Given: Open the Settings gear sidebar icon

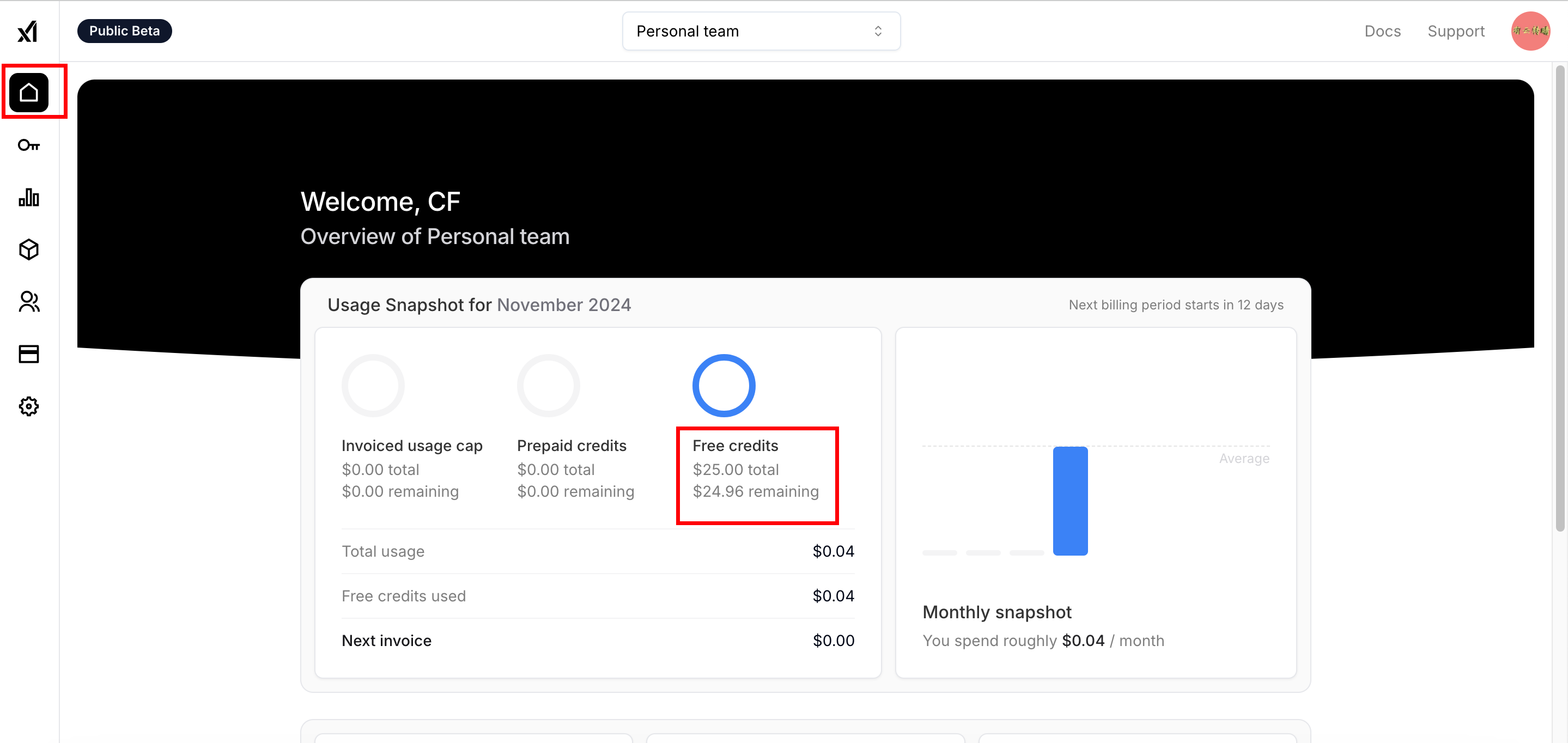Looking at the screenshot, I should (29, 406).
